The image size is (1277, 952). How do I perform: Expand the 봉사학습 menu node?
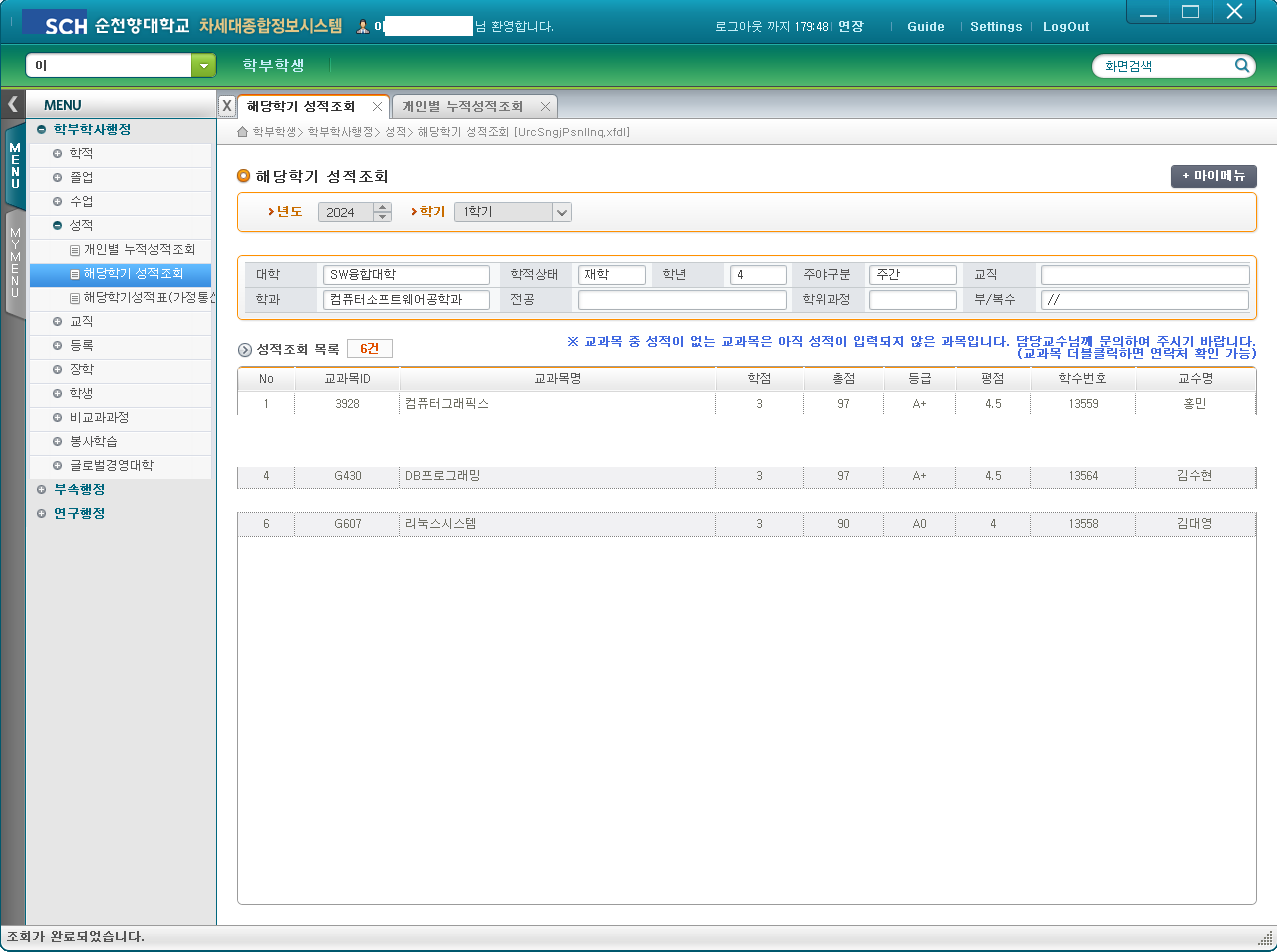[x=57, y=441]
